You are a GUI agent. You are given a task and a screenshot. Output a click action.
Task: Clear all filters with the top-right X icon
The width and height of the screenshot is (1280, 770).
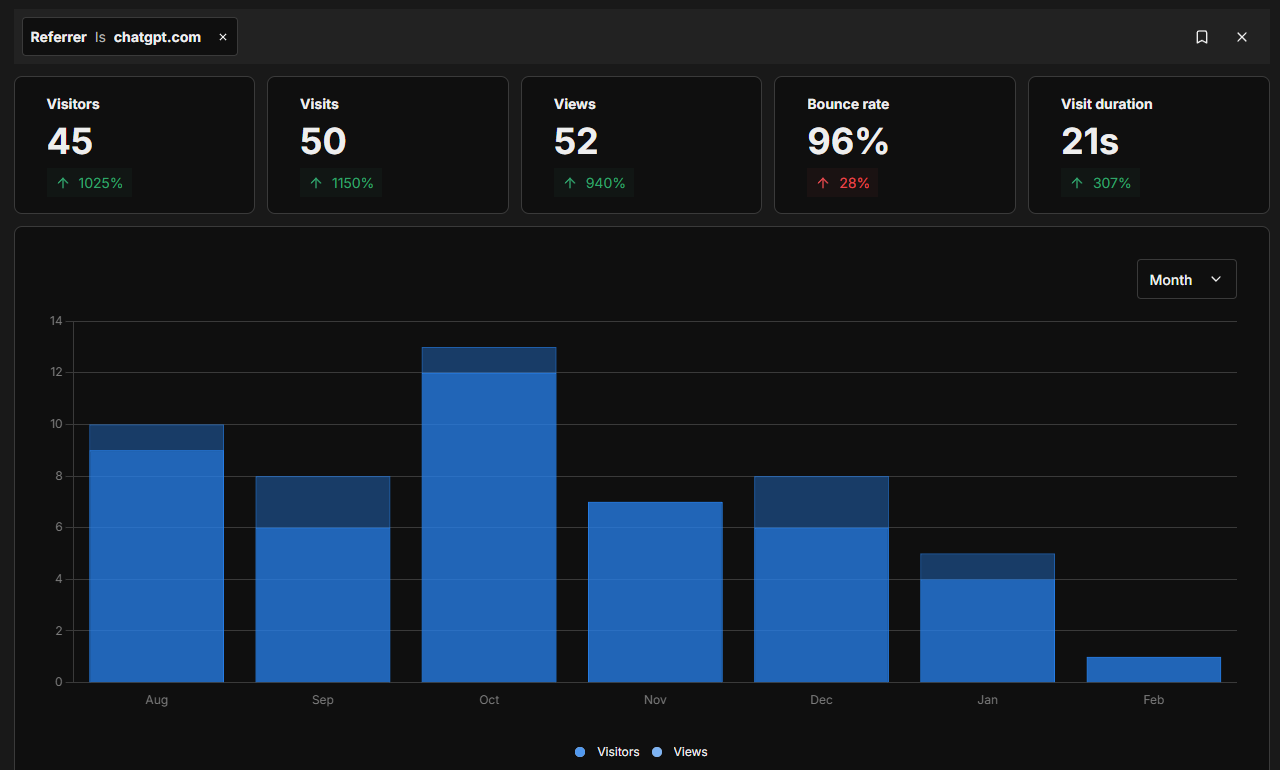pos(1242,37)
